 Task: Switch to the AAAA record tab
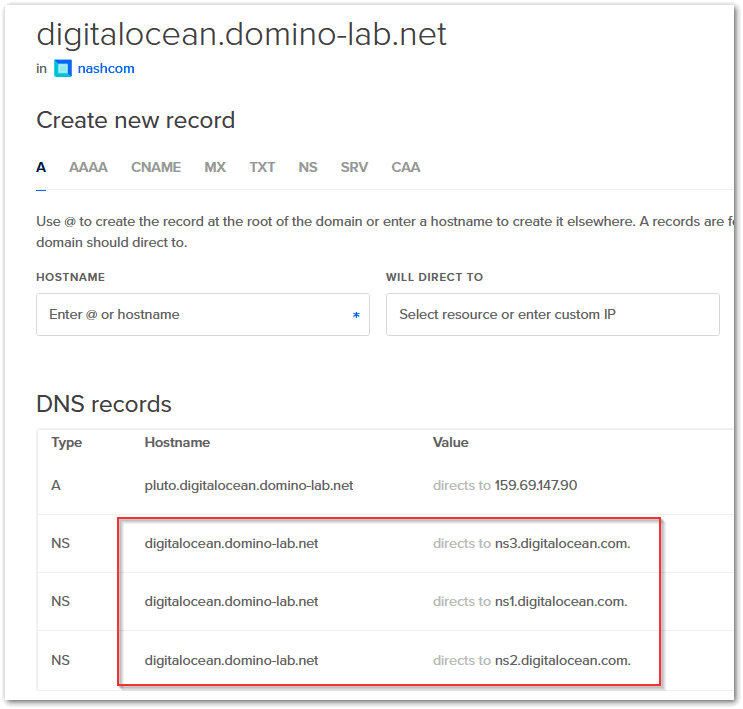[89, 167]
